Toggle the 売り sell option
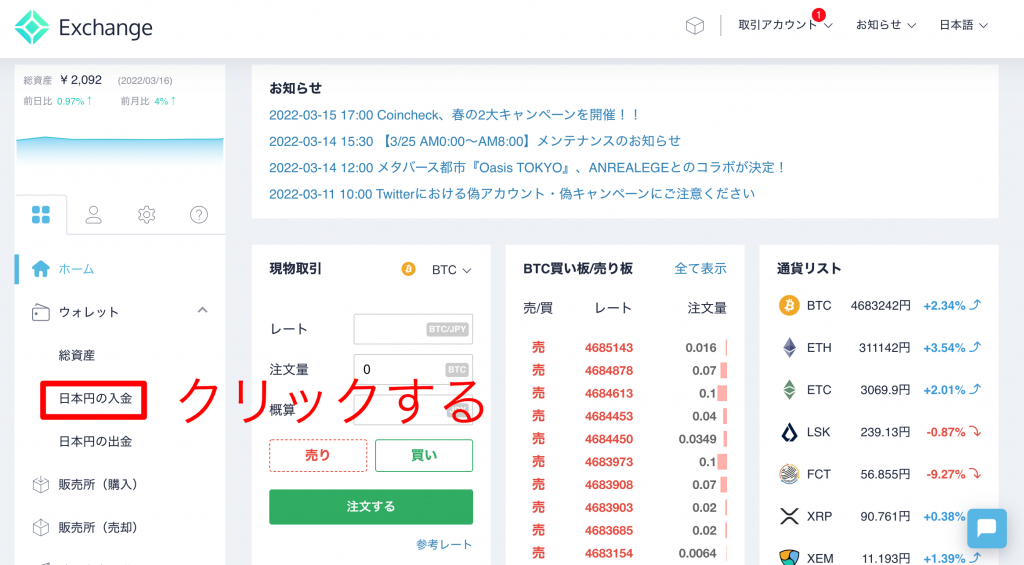 pyautogui.click(x=318, y=455)
